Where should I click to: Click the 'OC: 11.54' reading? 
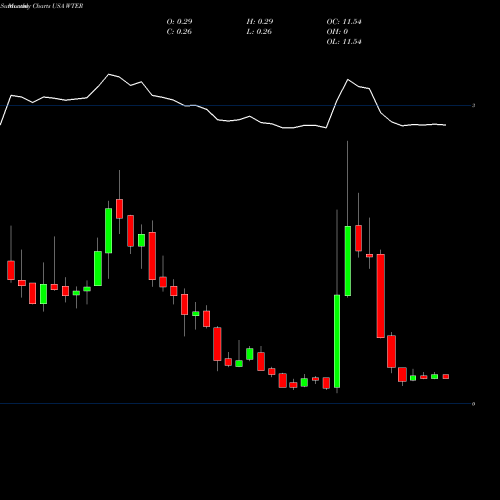[x=344, y=21]
